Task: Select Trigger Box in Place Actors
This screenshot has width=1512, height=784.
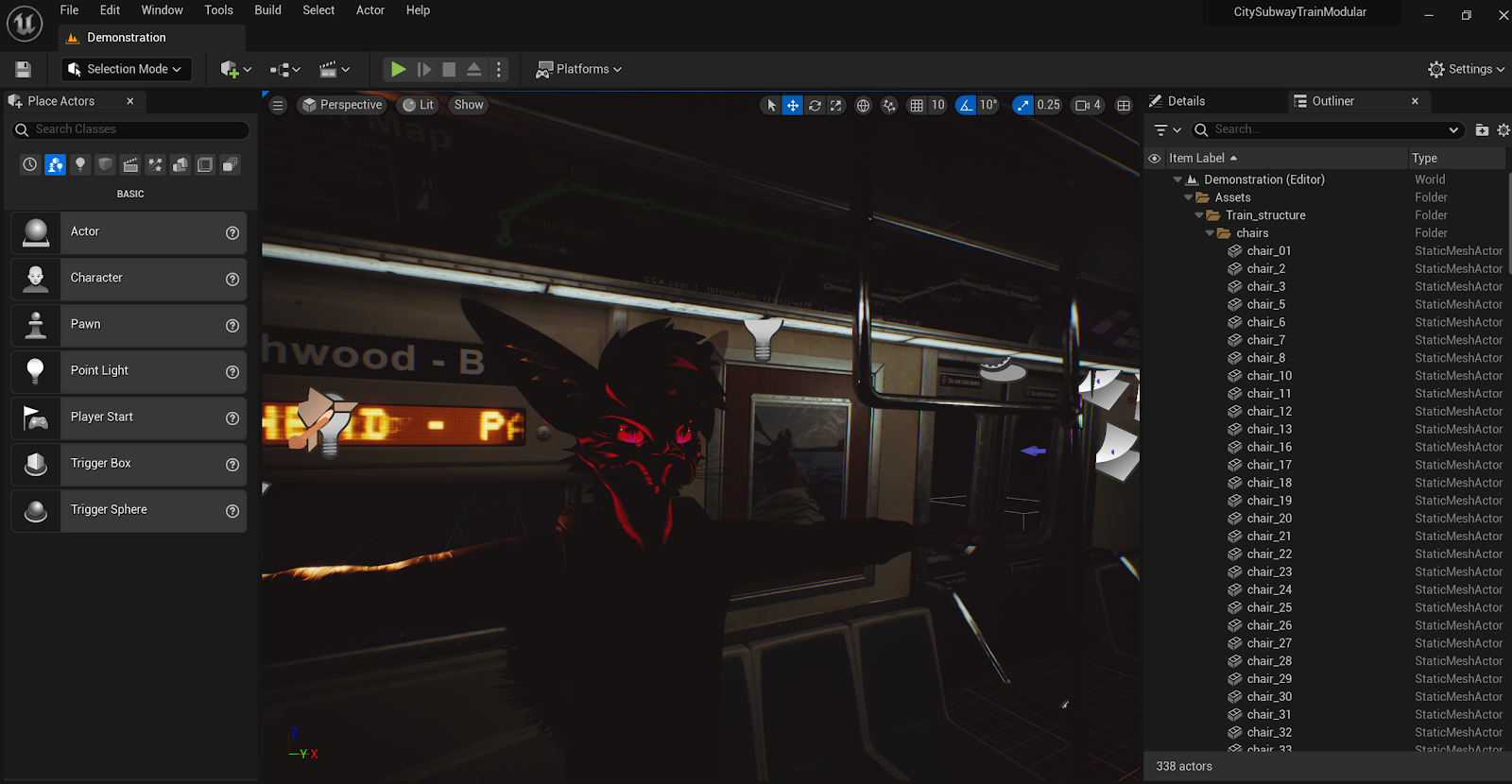Action: (x=129, y=464)
